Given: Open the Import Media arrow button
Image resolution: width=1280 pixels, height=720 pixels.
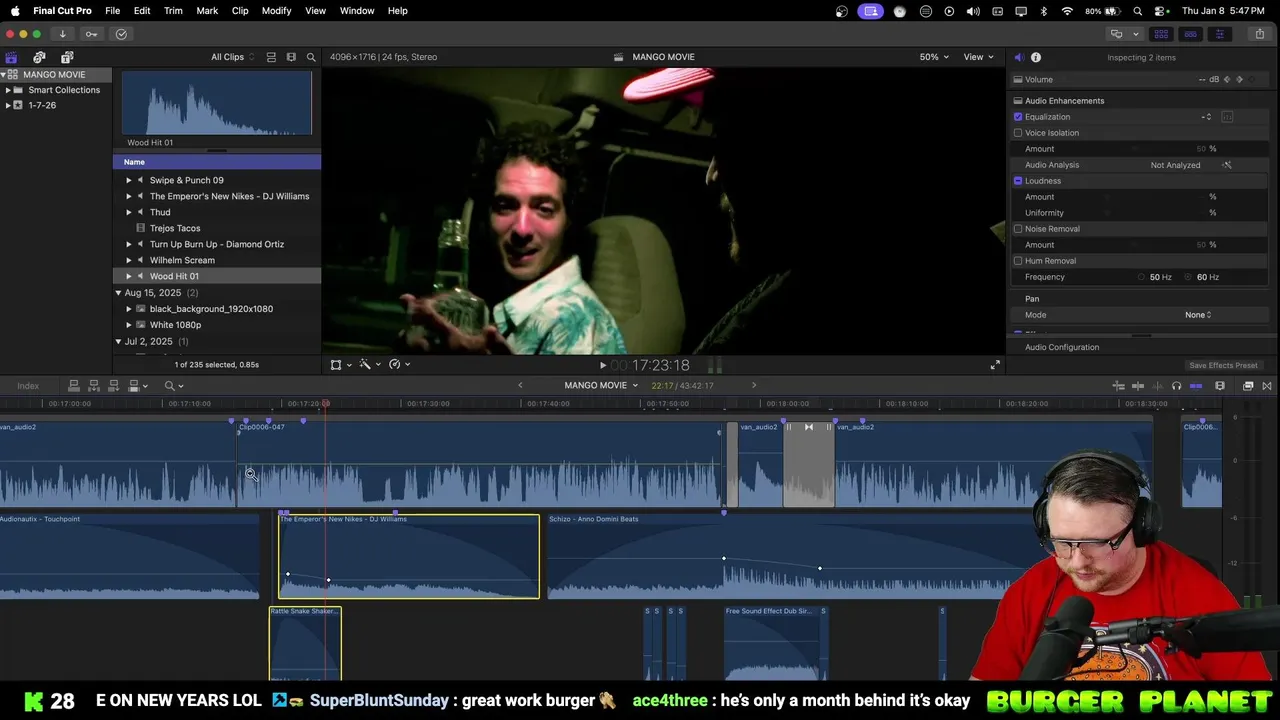Looking at the screenshot, I should pos(62,34).
